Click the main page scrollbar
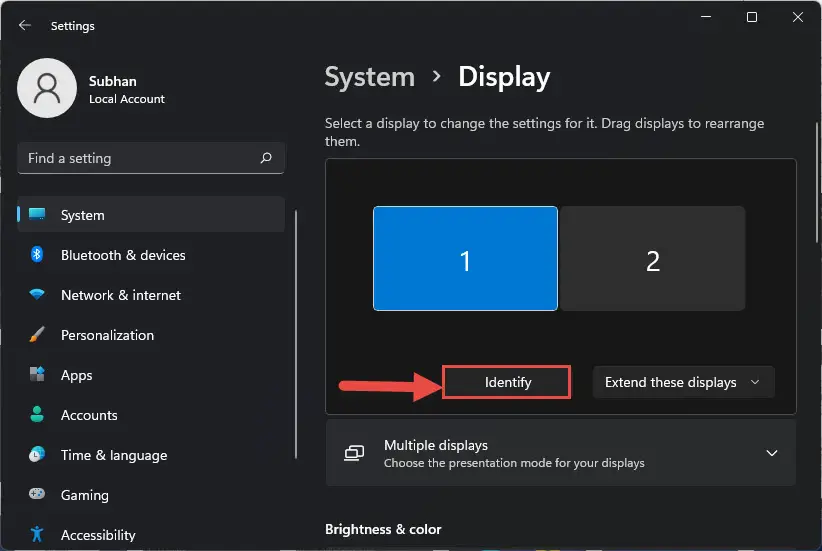Viewport: 822px width, 551px height. pyautogui.click(x=816, y=180)
